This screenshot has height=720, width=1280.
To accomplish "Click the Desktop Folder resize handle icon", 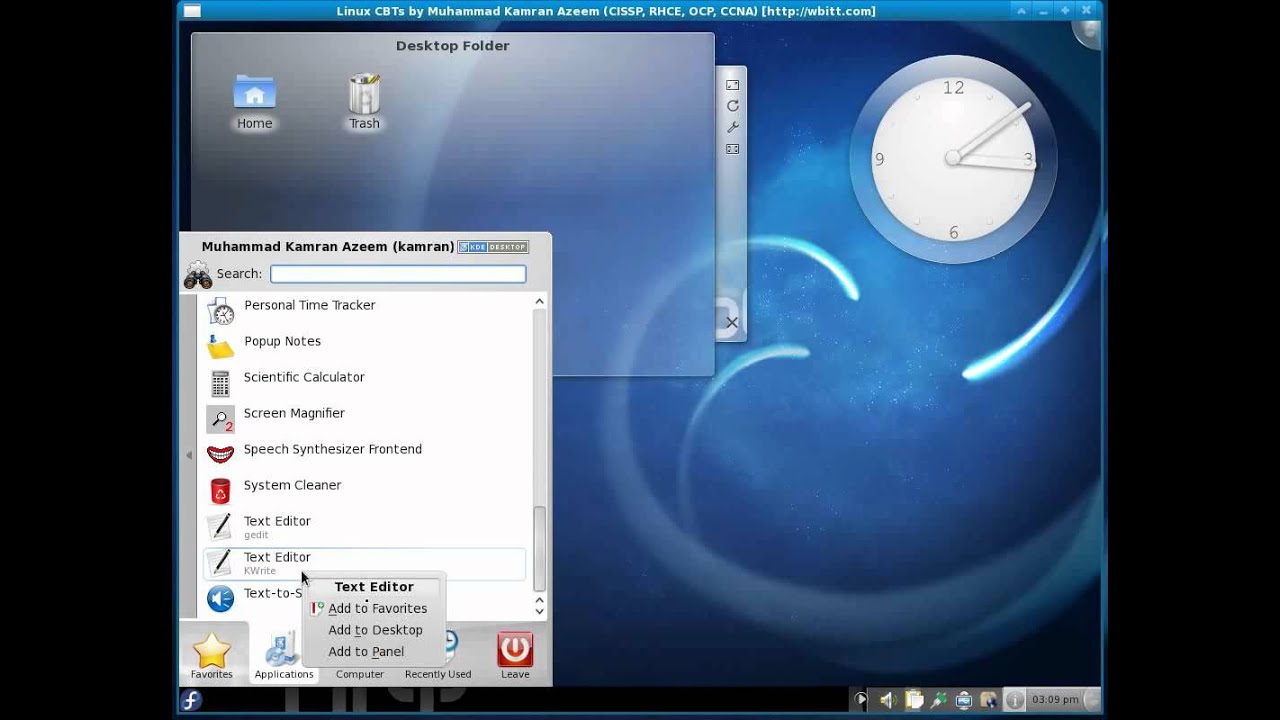I will [732, 85].
